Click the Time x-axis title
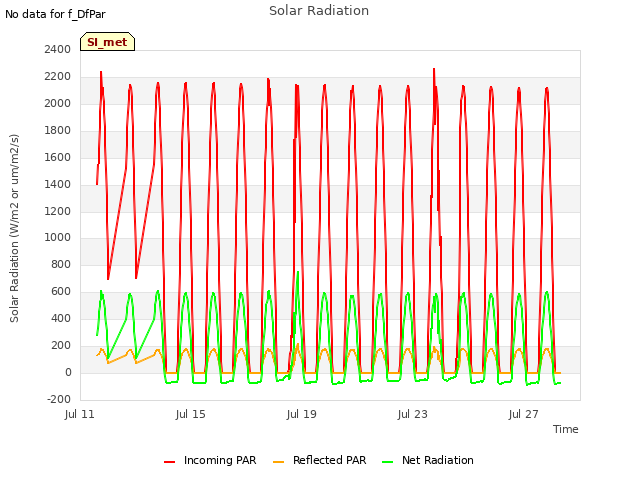 click(x=566, y=429)
